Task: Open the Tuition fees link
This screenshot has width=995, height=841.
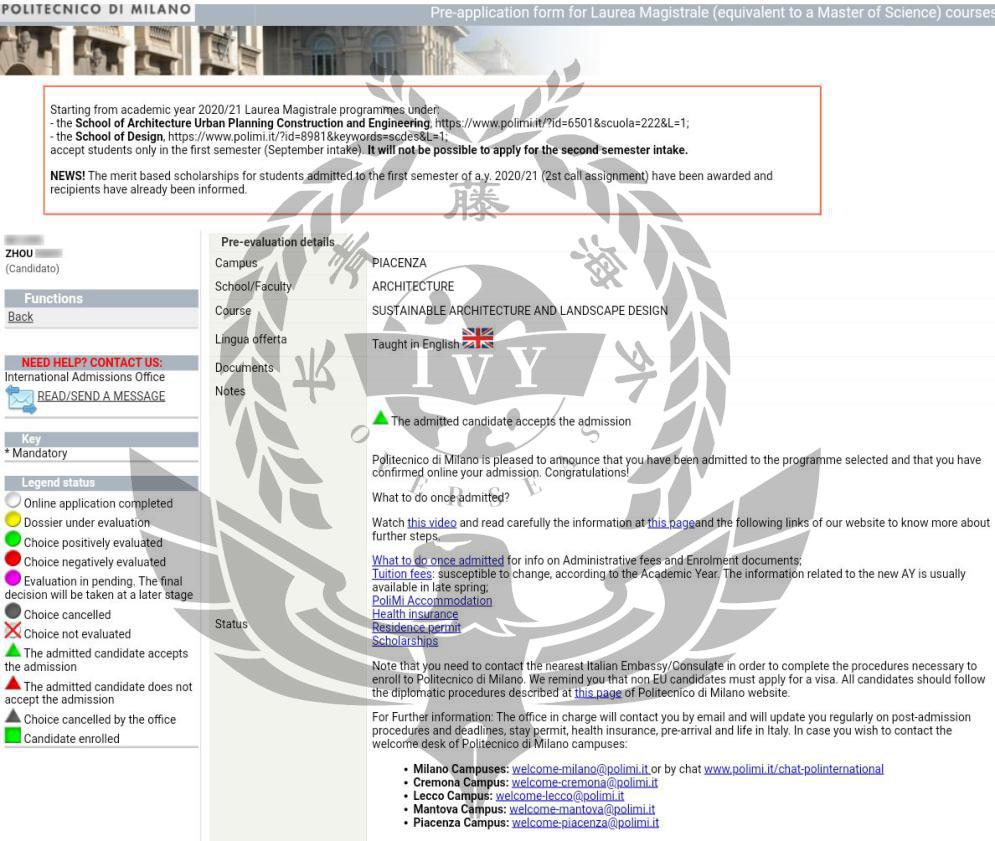Action: point(402,574)
